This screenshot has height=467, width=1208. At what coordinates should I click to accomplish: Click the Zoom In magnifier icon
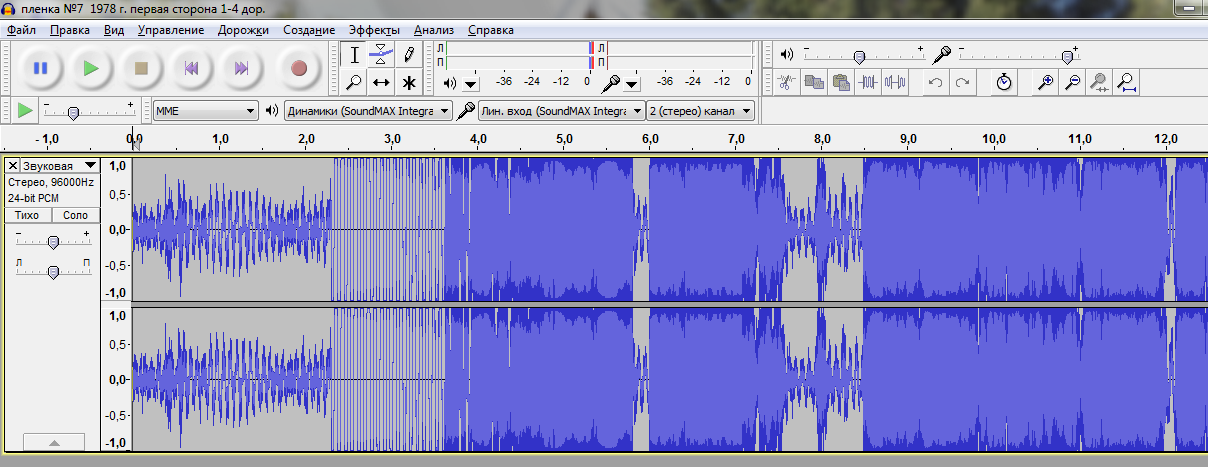(x=1045, y=82)
